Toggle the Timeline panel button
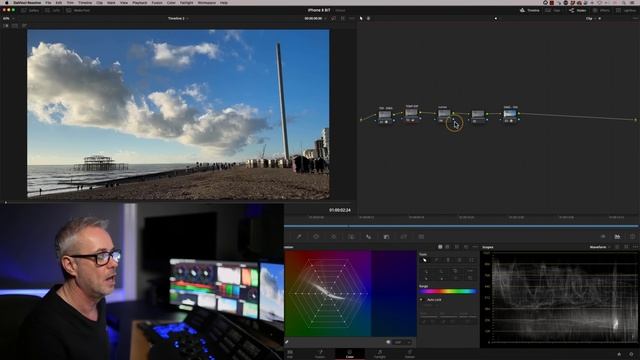Image resolution: width=640 pixels, height=360 pixels. coord(530,10)
